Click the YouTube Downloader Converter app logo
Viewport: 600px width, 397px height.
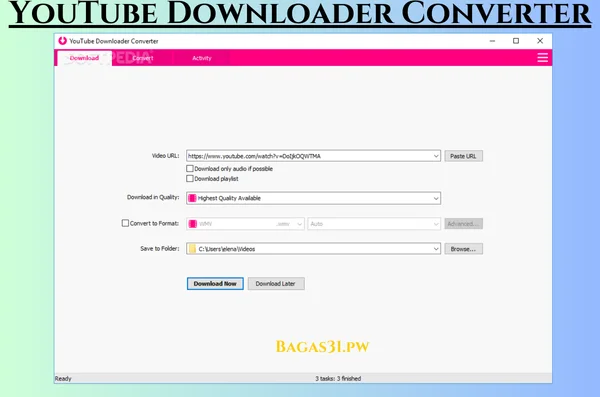click(62, 41)
